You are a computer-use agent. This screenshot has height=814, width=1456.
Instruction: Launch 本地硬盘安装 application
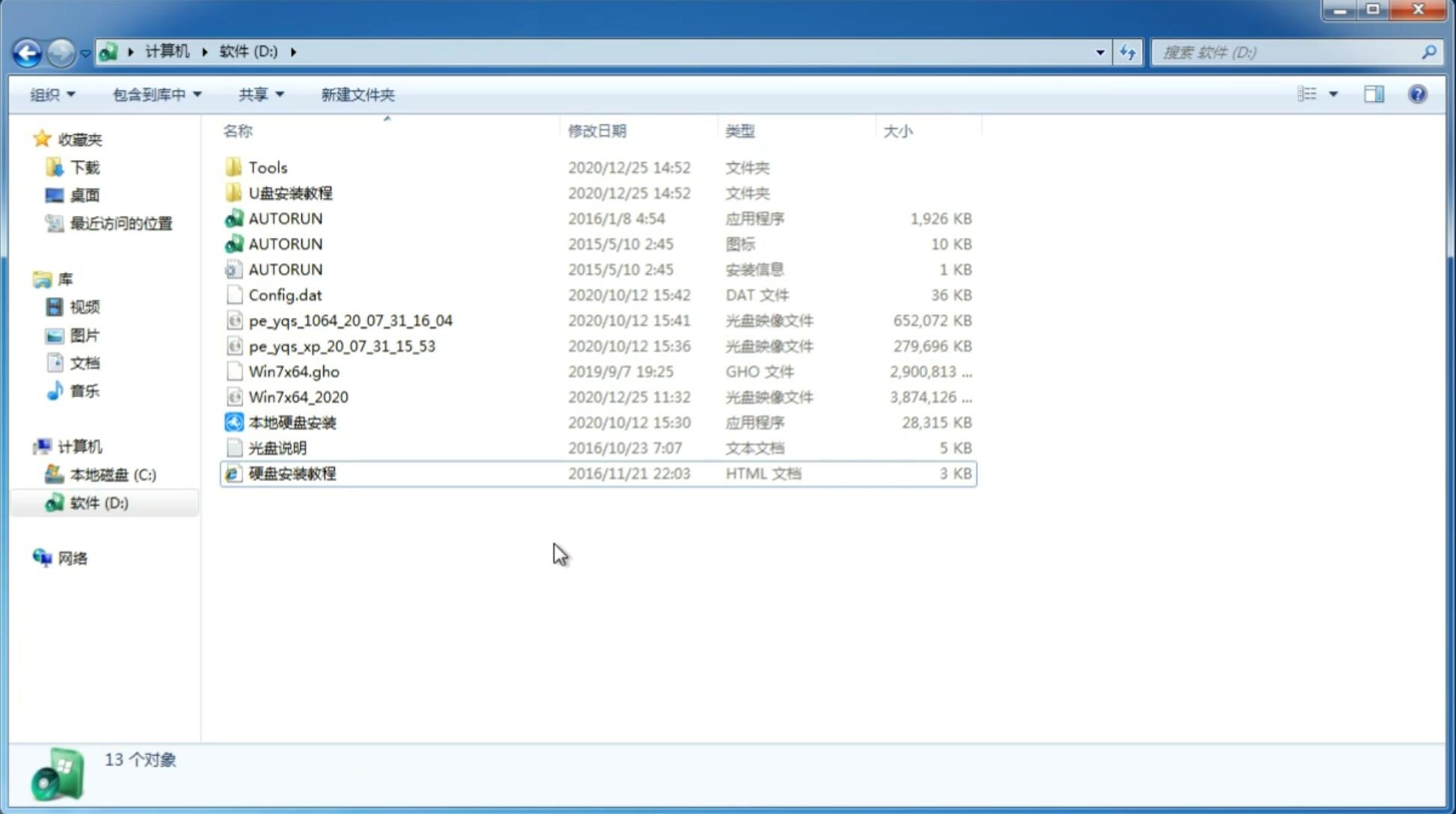292,422
